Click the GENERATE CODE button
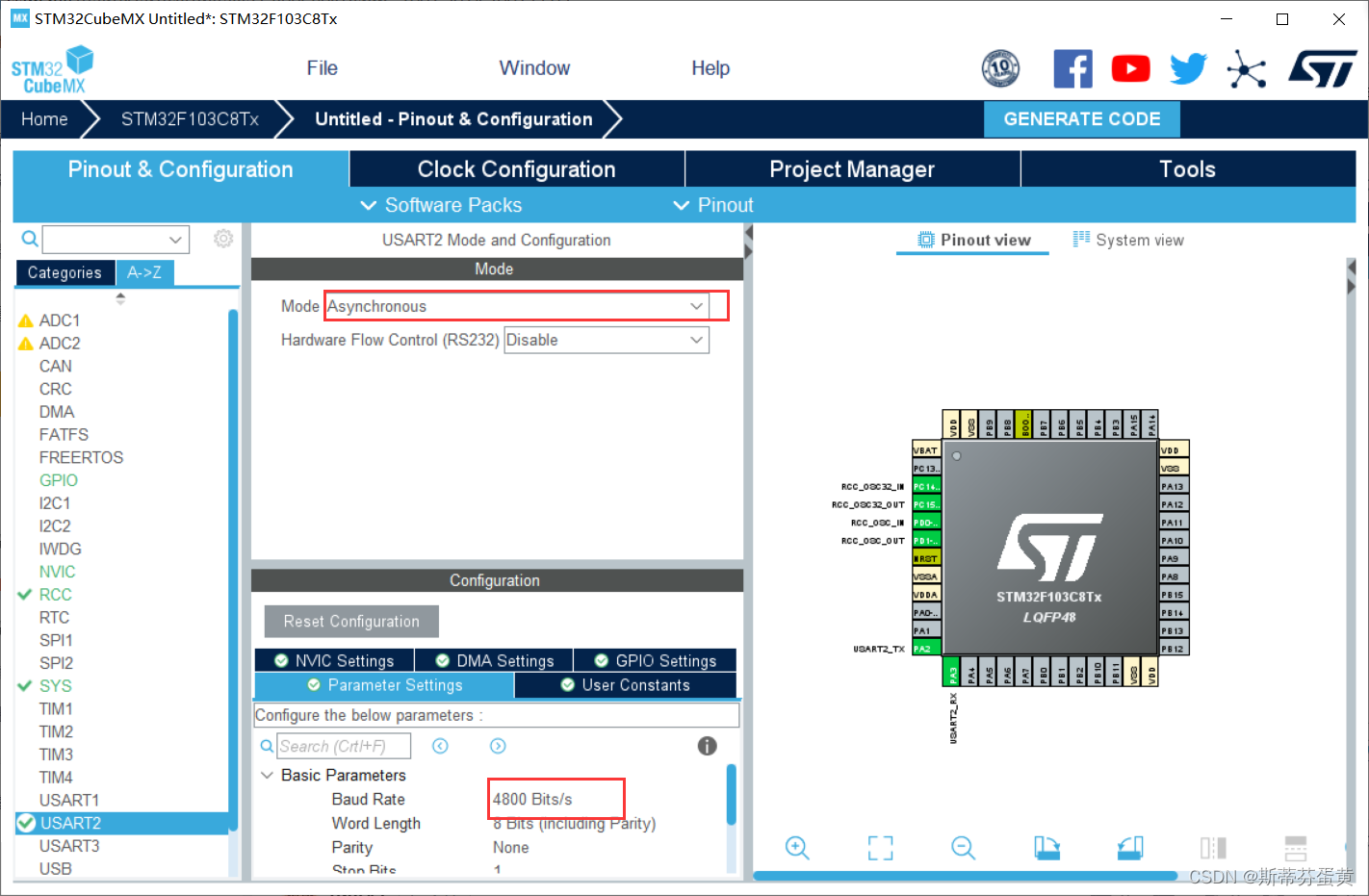Image resolution: width=1369 pixels, height=896 pixels. coord(1081,118)
